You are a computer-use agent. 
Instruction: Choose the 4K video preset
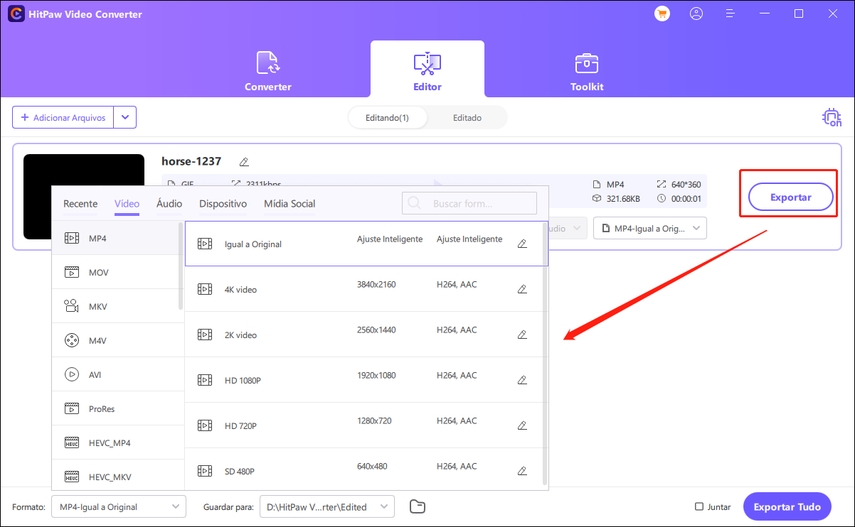click(x=364, y=289)
